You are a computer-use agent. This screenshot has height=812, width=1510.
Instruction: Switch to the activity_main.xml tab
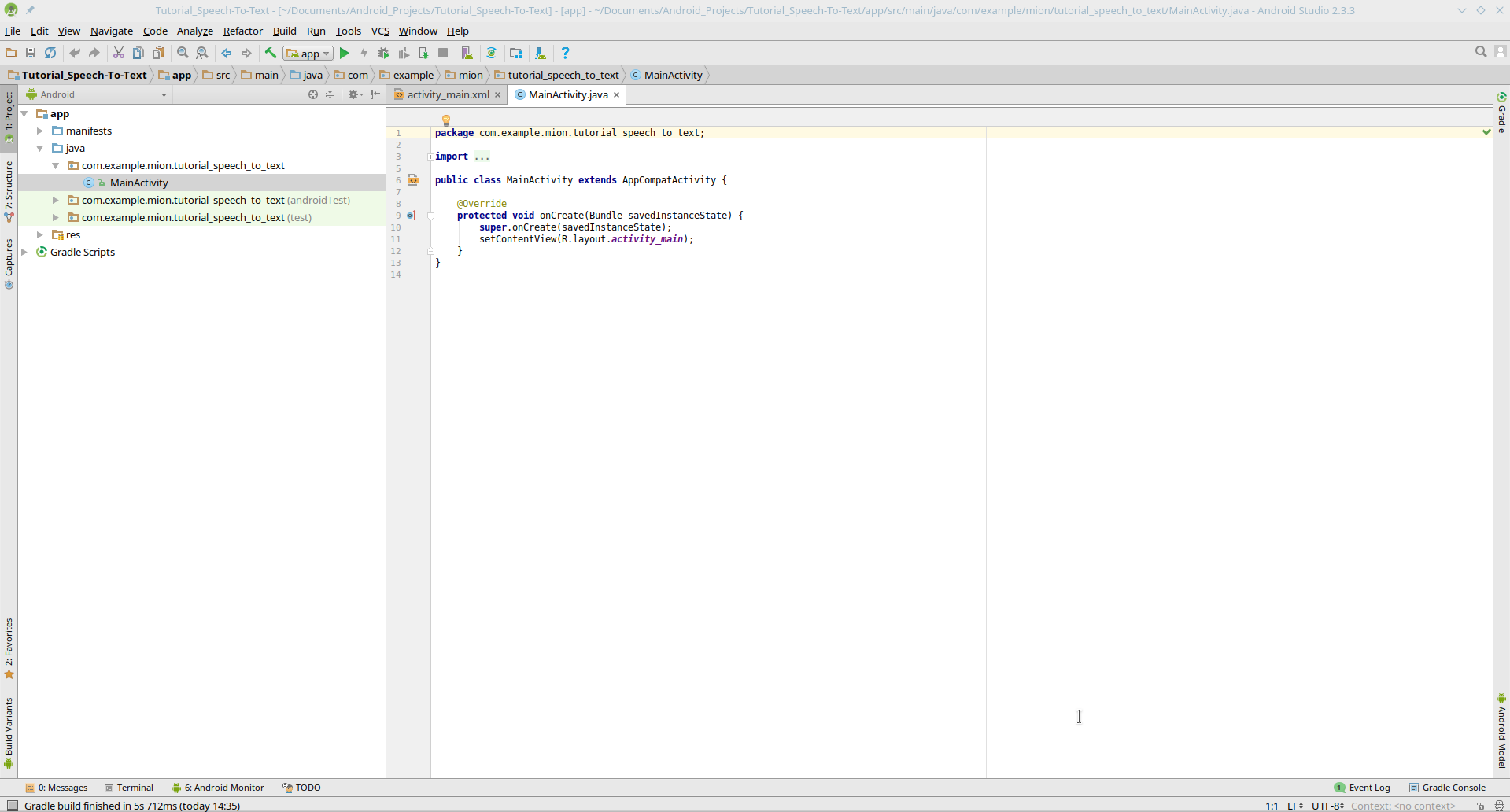coord(448,95)
